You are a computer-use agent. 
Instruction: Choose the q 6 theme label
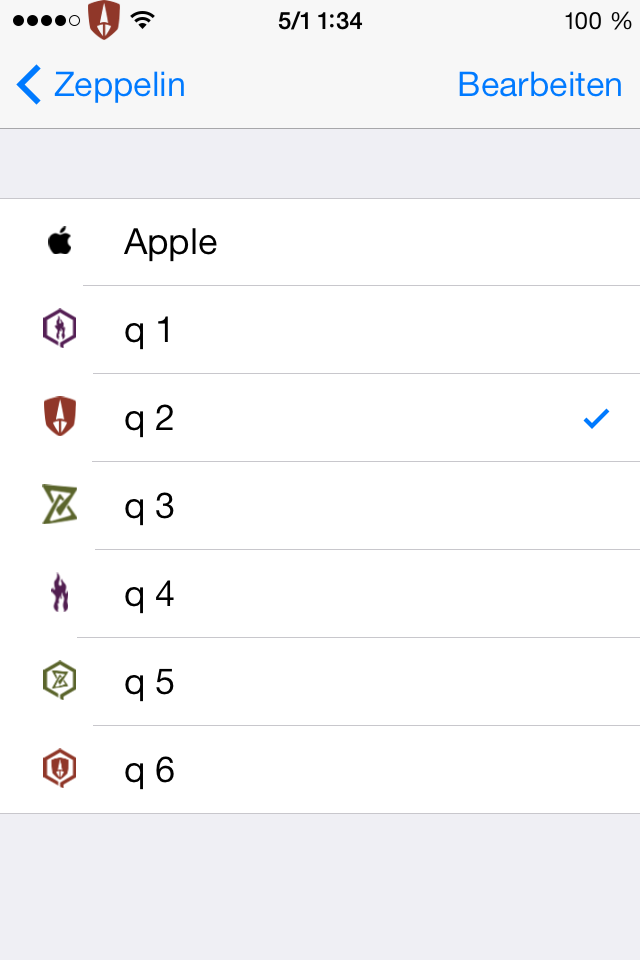[149, 771]
